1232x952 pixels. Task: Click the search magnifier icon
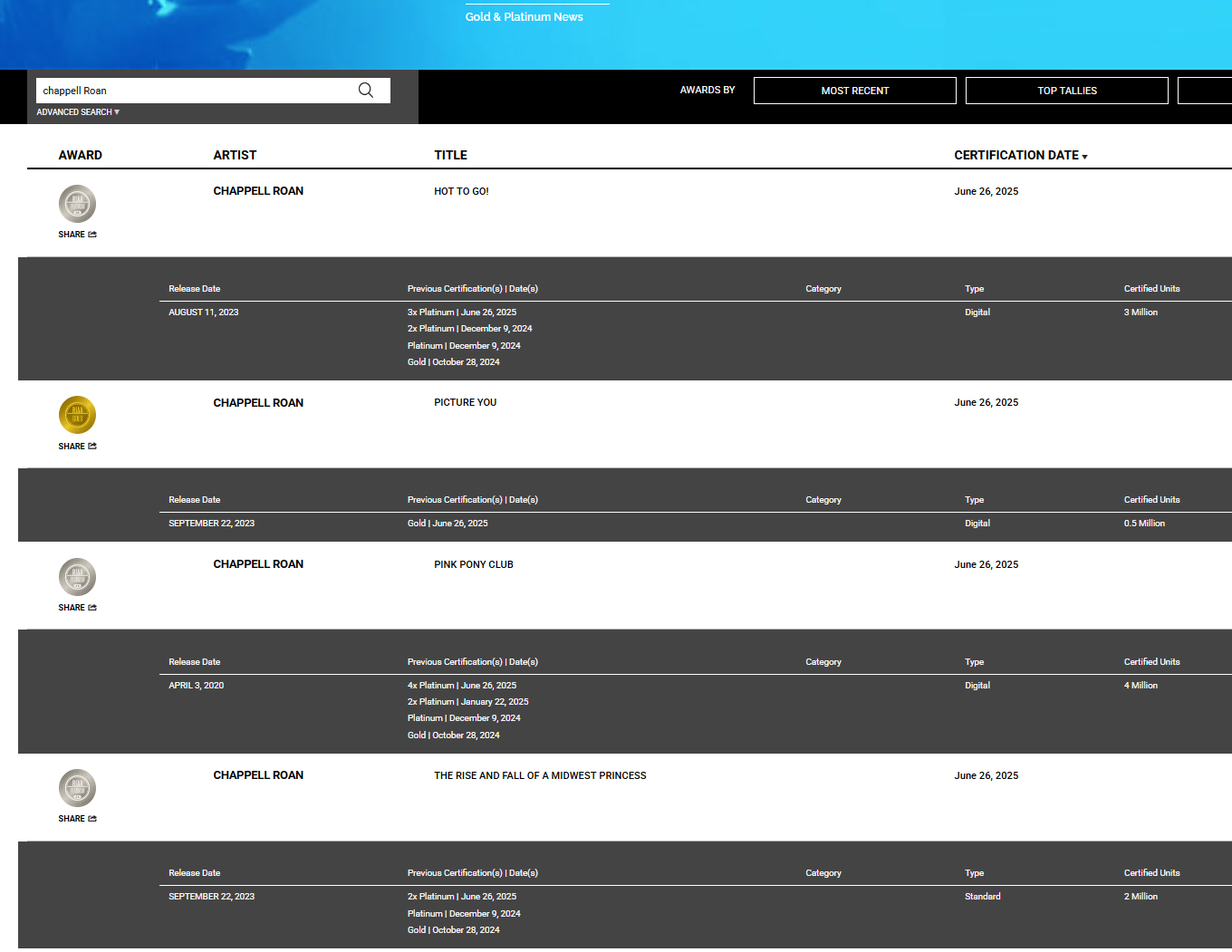[366, 91]
